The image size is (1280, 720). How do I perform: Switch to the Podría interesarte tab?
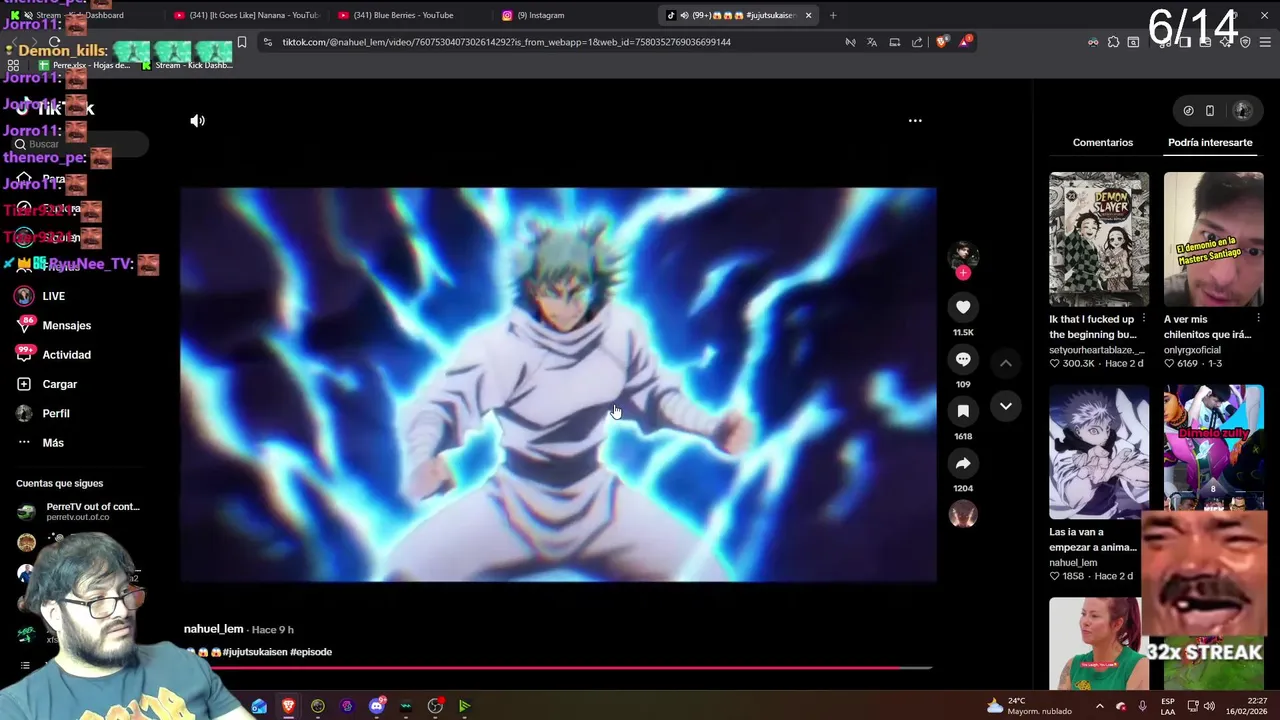(x=1210, y=142)
